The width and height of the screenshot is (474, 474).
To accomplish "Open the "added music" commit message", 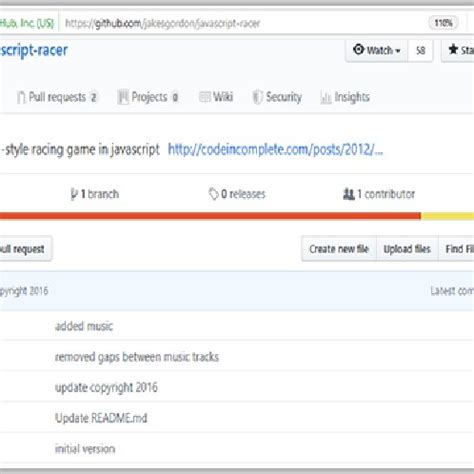I will click(x=84, y=326).
